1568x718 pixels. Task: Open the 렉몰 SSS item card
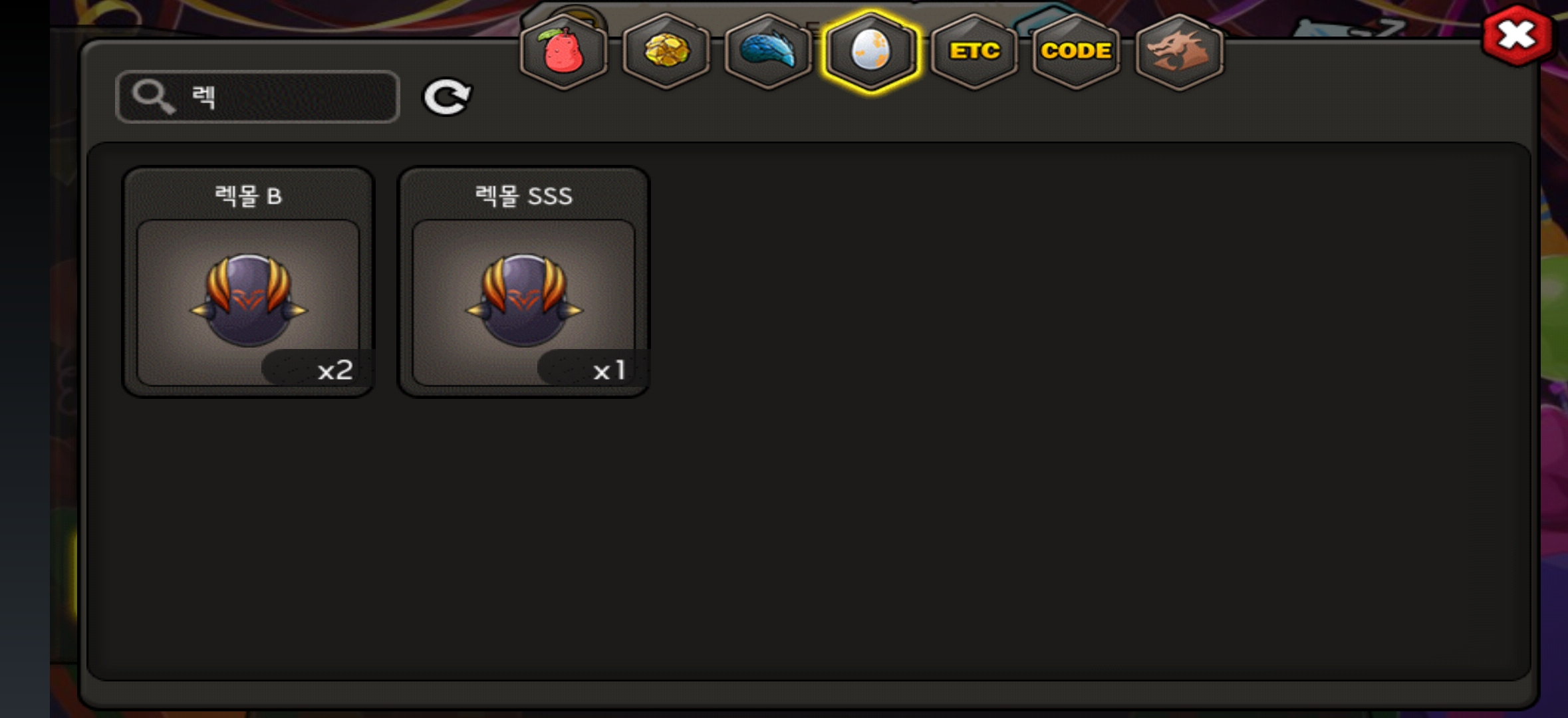tap(524, 282)
